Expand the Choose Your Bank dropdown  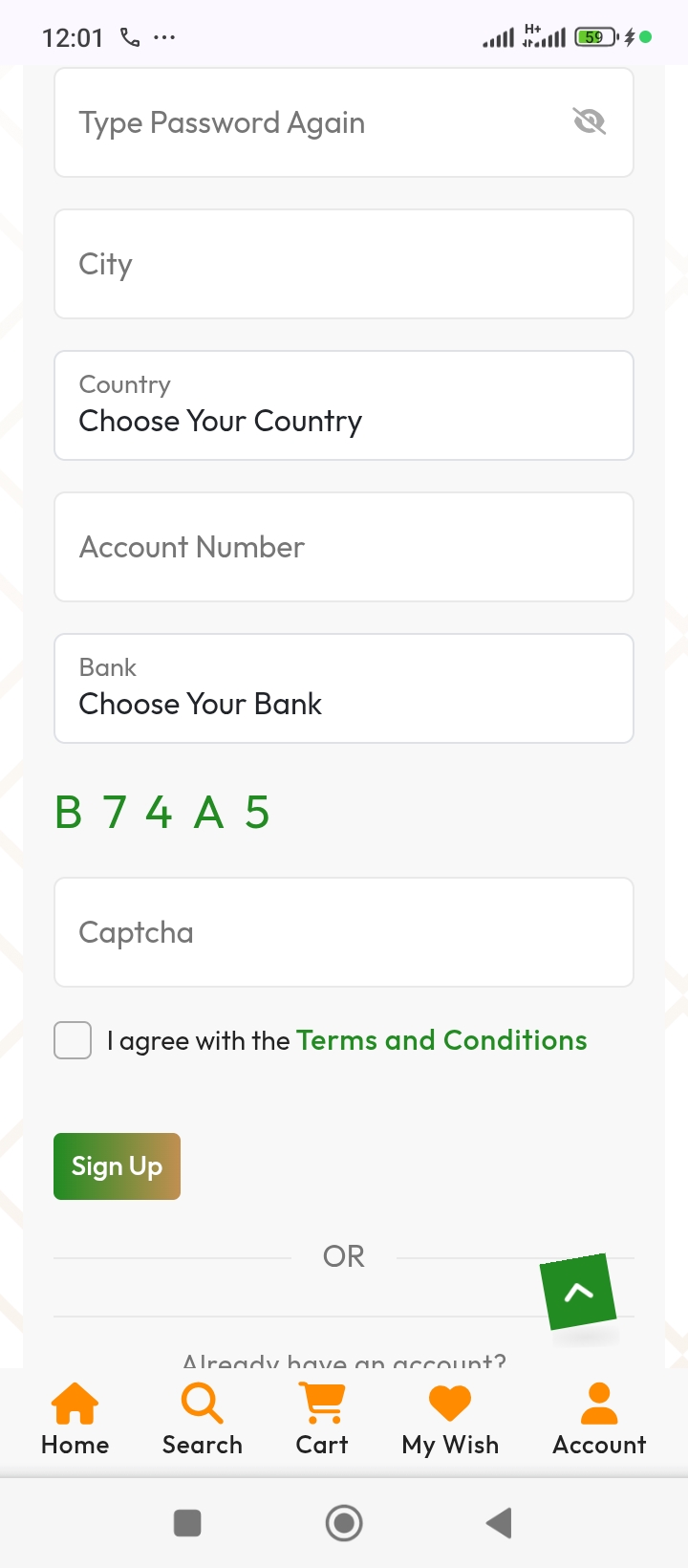tap(344, 688)
